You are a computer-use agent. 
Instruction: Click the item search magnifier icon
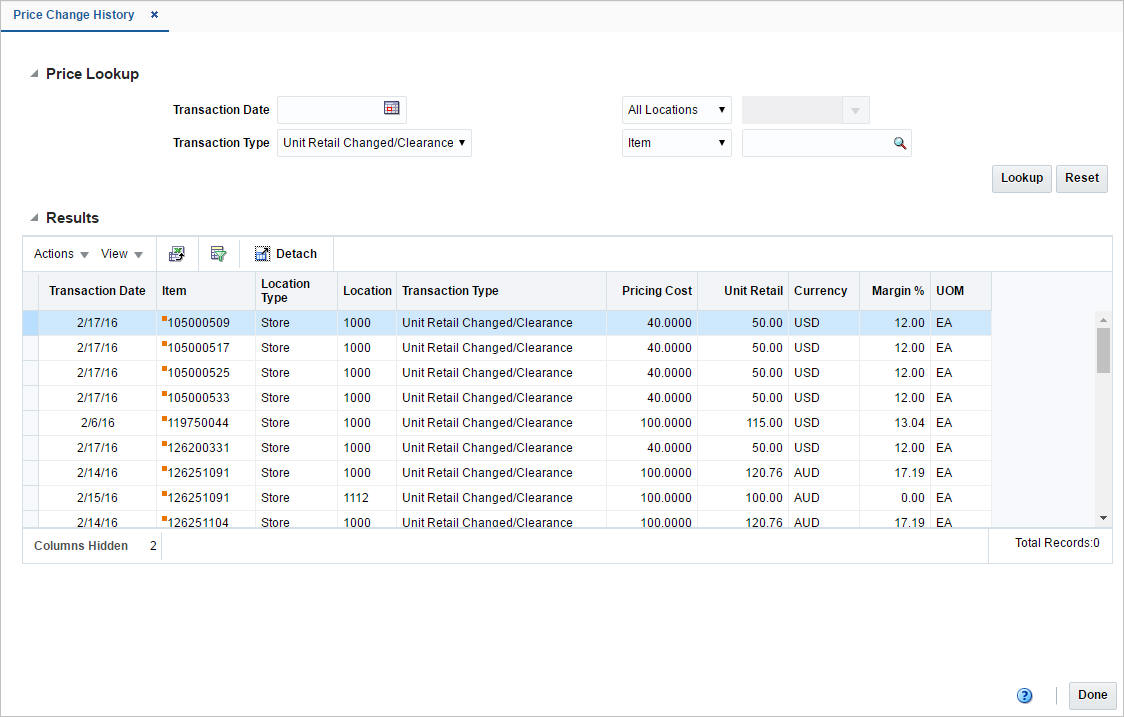tap(900, 143)
